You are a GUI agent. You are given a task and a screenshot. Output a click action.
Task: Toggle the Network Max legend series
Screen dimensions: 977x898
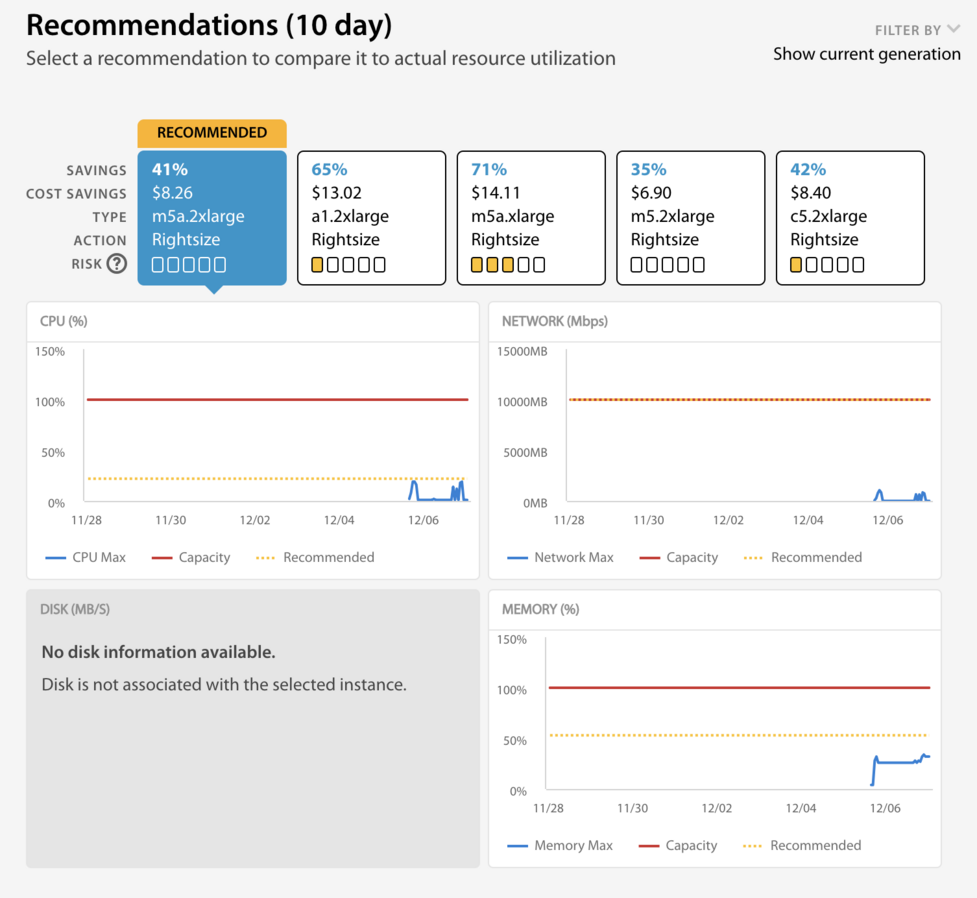tap(560, 557)
